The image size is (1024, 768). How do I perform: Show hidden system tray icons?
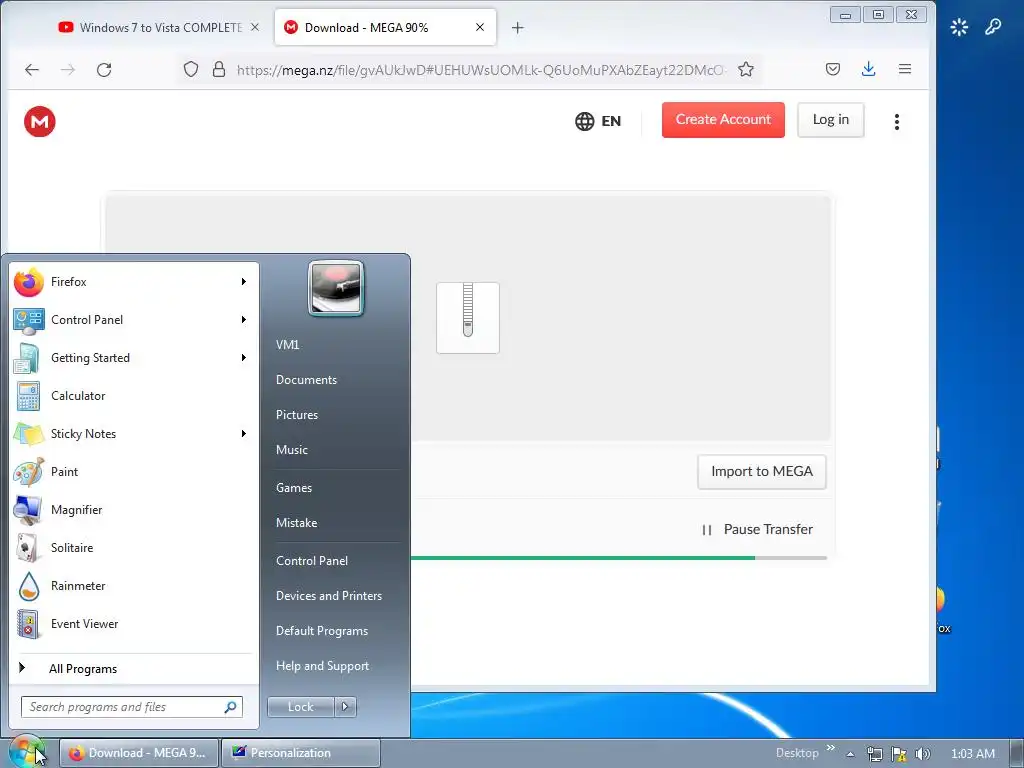pos(850,754)
